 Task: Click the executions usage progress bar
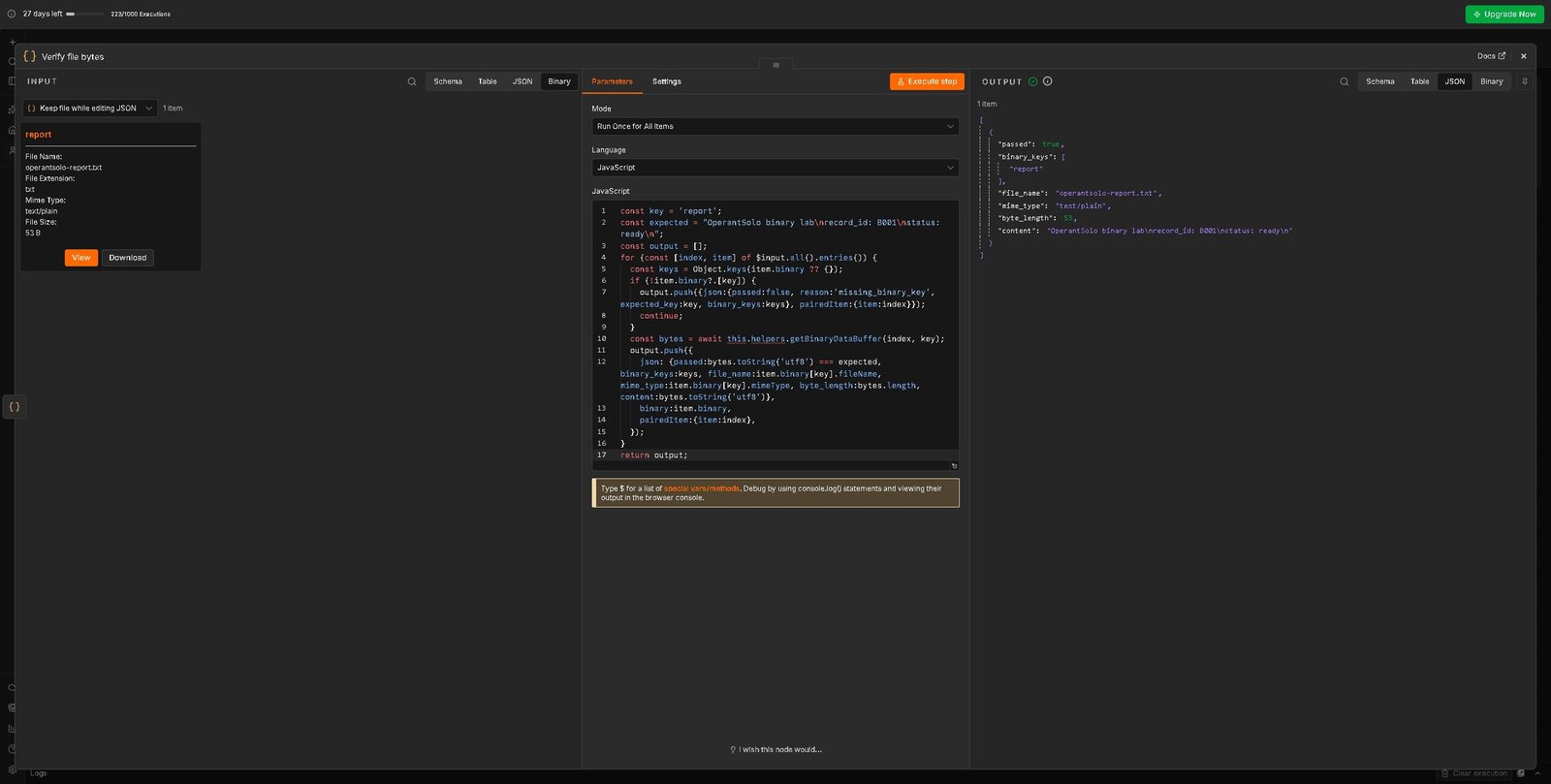tap(84, 14)
